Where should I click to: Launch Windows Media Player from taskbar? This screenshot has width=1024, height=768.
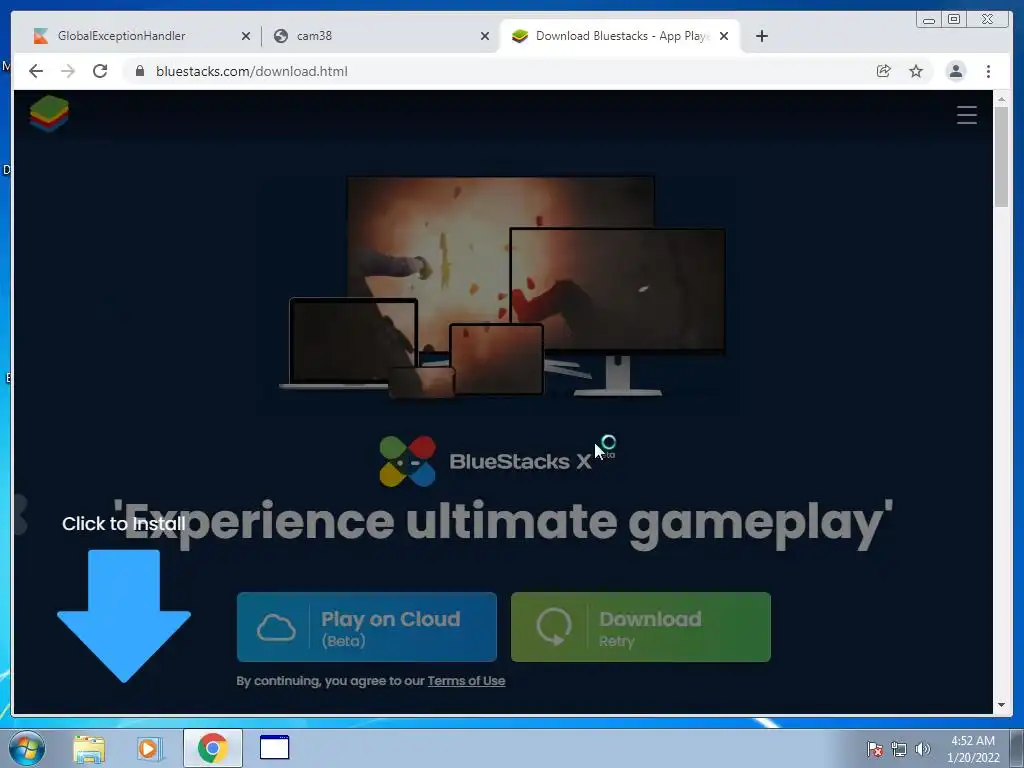coord(149,748)
